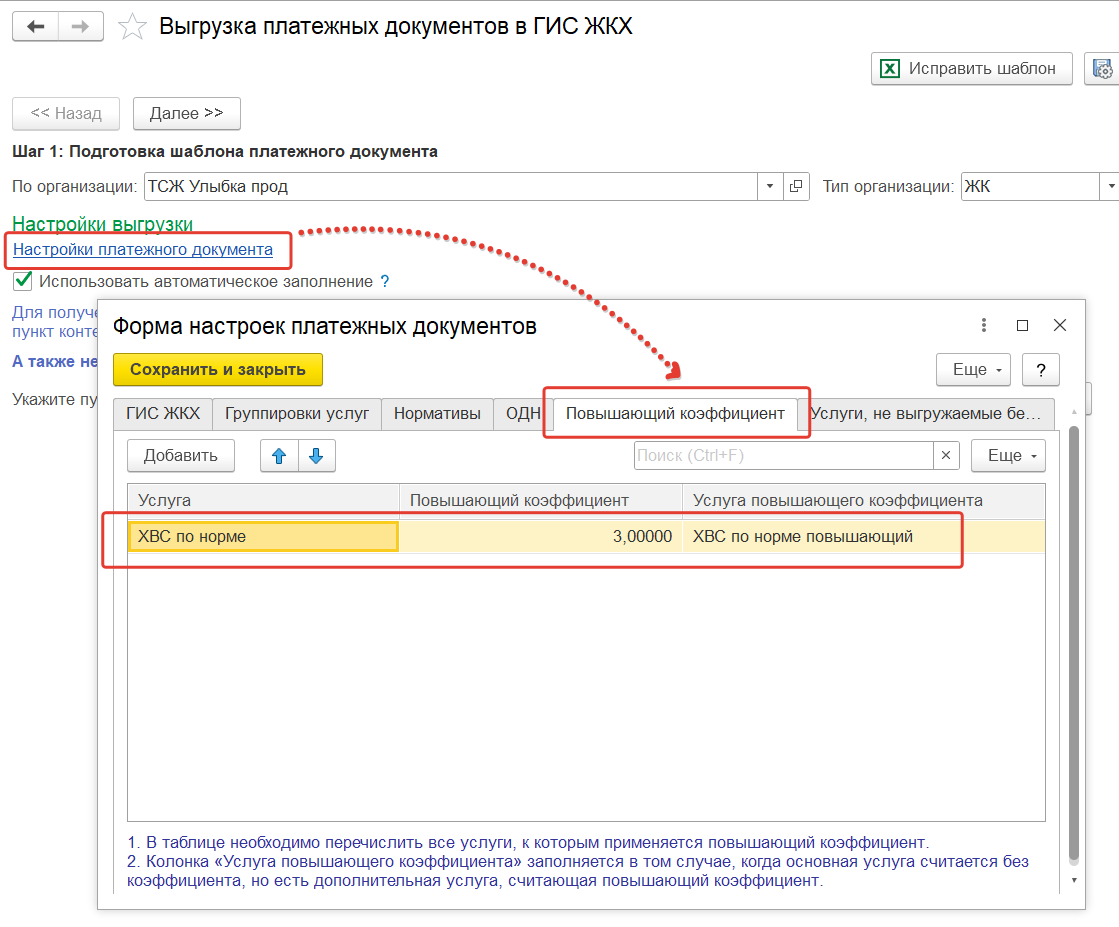This screenshot has width=1119, height=927.
Task: Open the dialog's three-dot menu
Action: pos(984,326)
